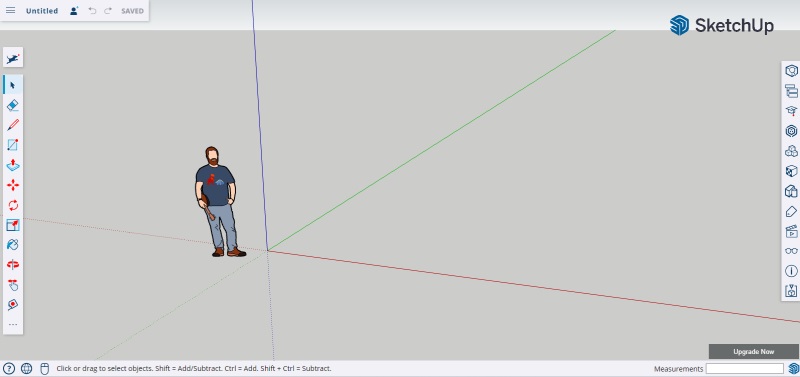Click the Measurements label
This screenshot has height=377, width=800.
coord(679,368)
